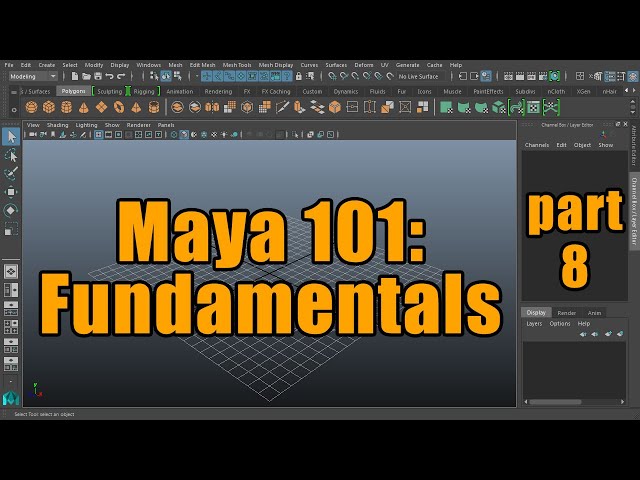Image resolution: width=640 pixels, height=480 pixels.
Task: Open the viewport Shading menu
Action: pos(58,125)
